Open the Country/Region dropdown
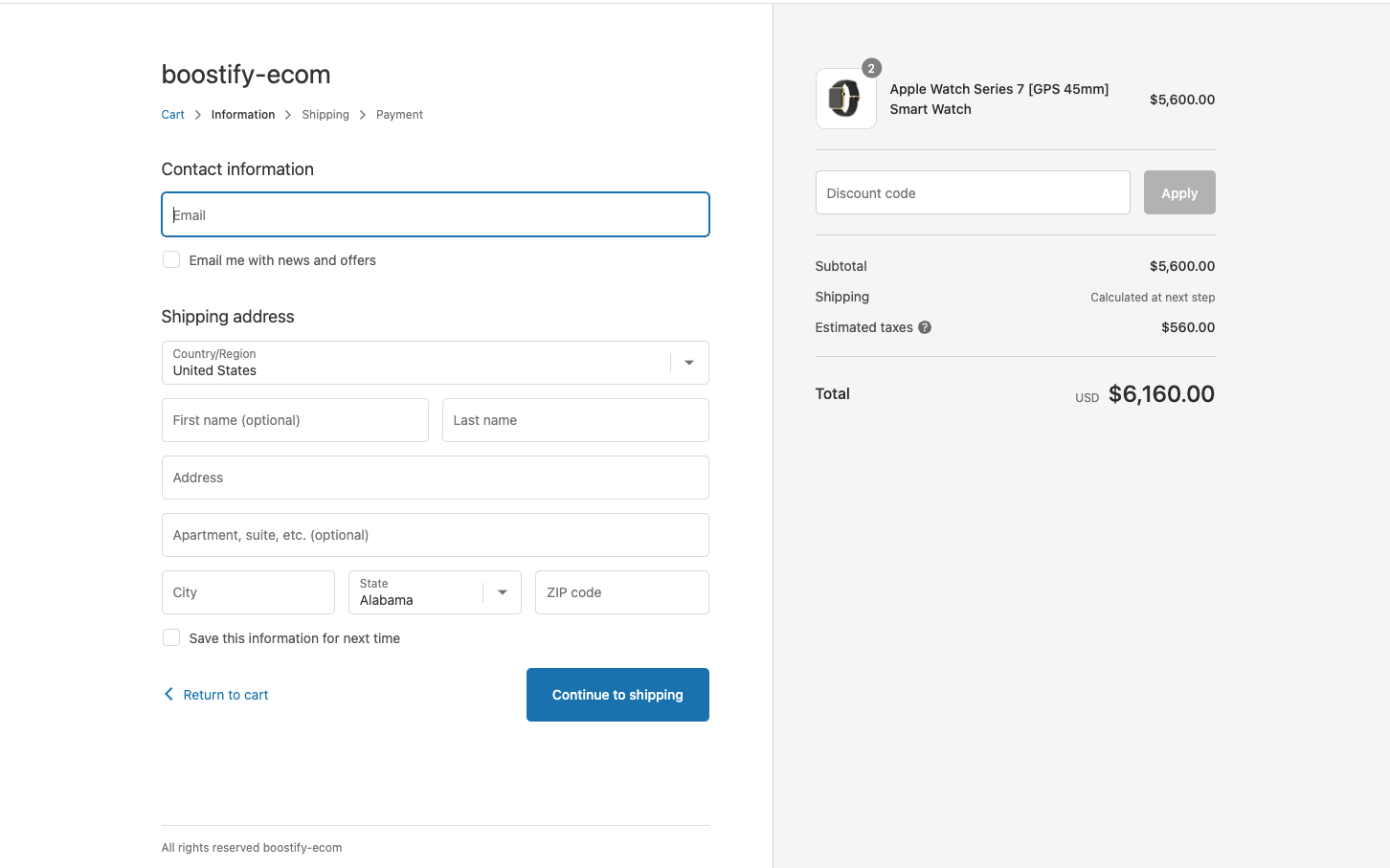The height and width of the screenshot is (868, 1390). point(436,363)
